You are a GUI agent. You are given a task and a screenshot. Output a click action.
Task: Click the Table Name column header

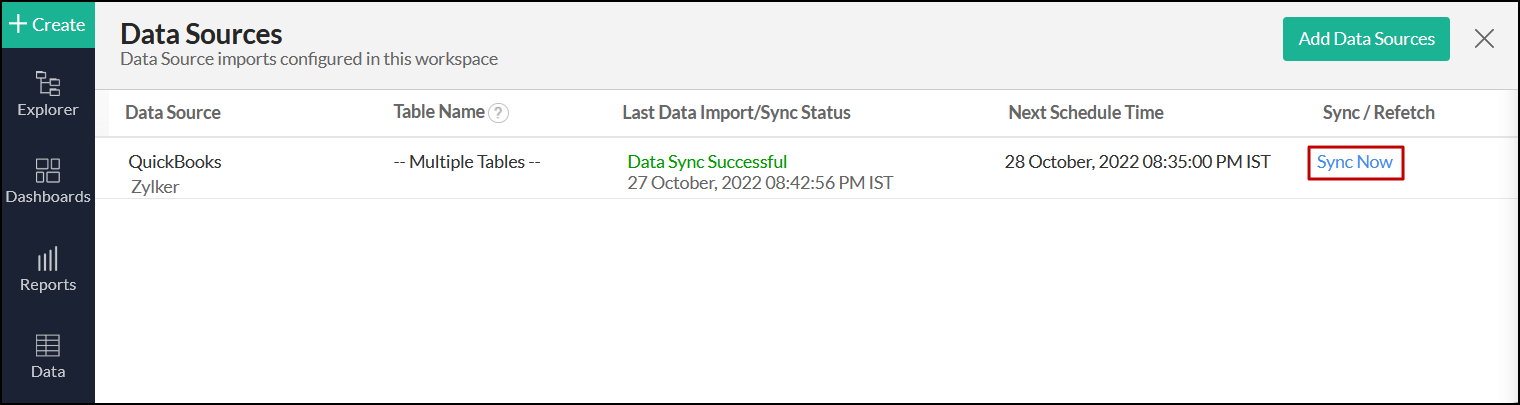(x=439, y=112)
